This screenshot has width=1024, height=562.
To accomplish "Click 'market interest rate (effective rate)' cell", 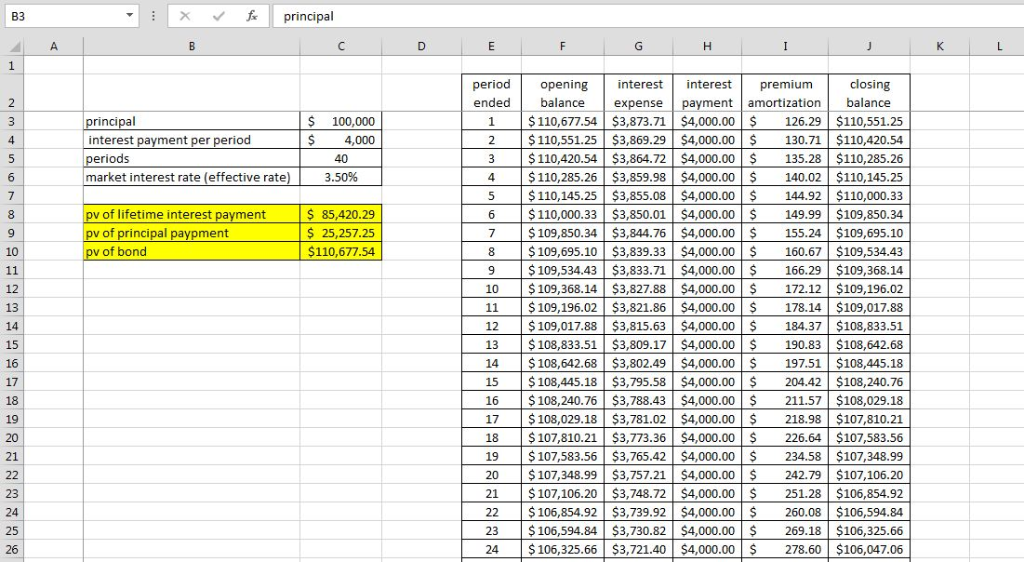I will (x=191, y=177).
